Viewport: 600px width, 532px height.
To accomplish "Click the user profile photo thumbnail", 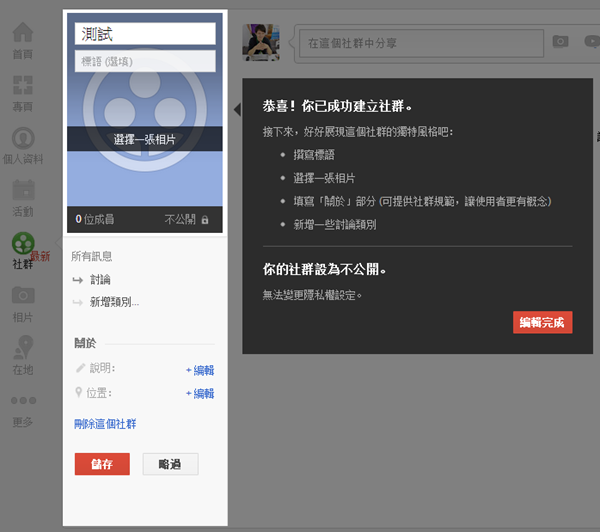I will [261, 42].
